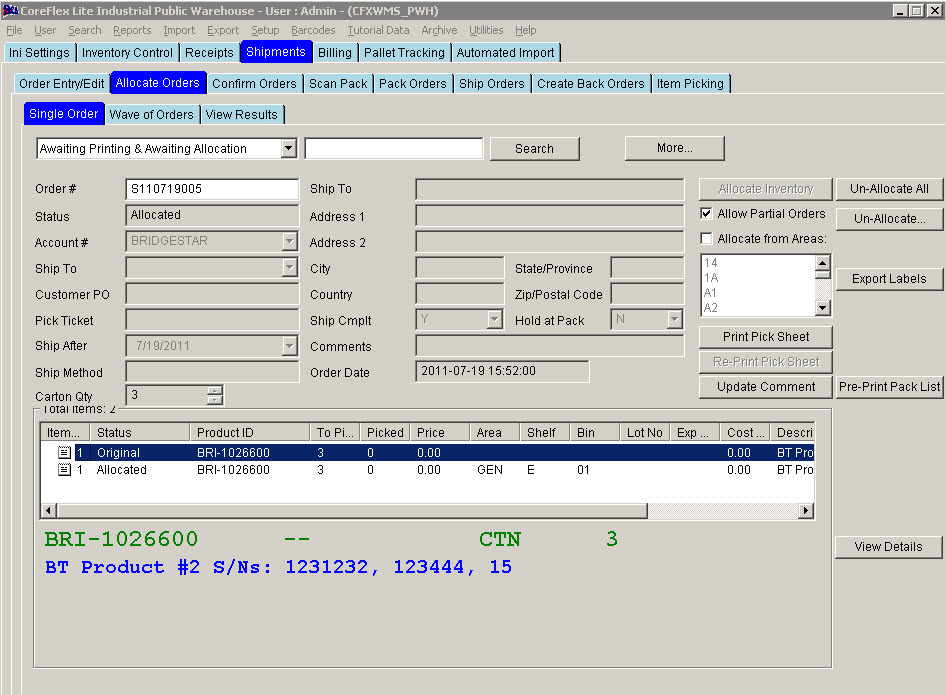Click the Update Comment button
The image size is (946, 695).
pyautogui.click(x=766, y=387)
